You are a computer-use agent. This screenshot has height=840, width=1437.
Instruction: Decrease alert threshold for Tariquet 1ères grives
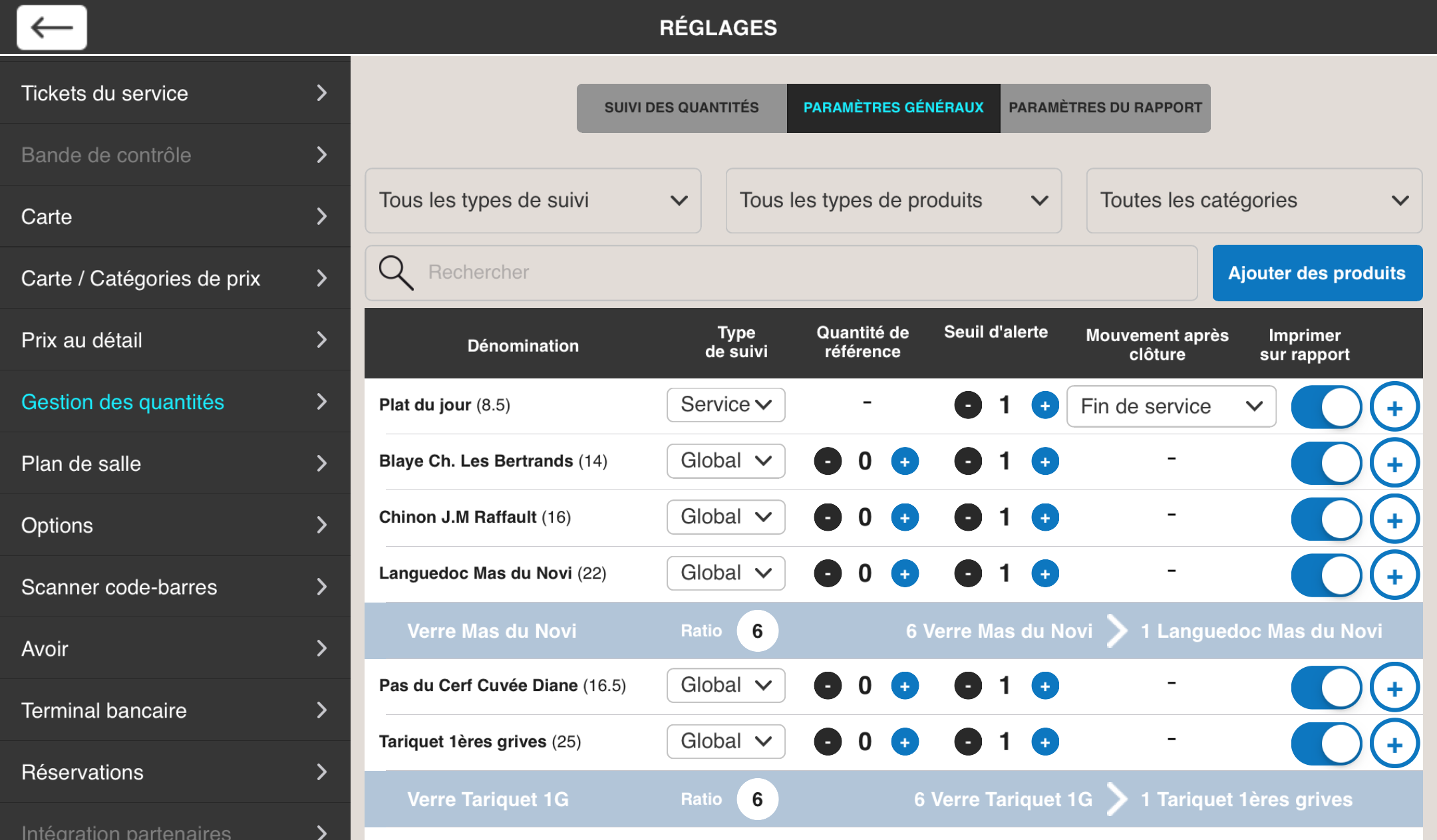[968, 742]
